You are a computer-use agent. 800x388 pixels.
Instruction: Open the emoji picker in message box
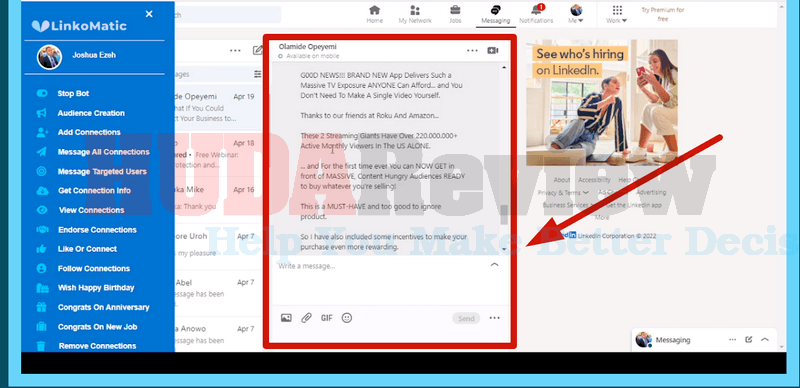coord(347,318)
